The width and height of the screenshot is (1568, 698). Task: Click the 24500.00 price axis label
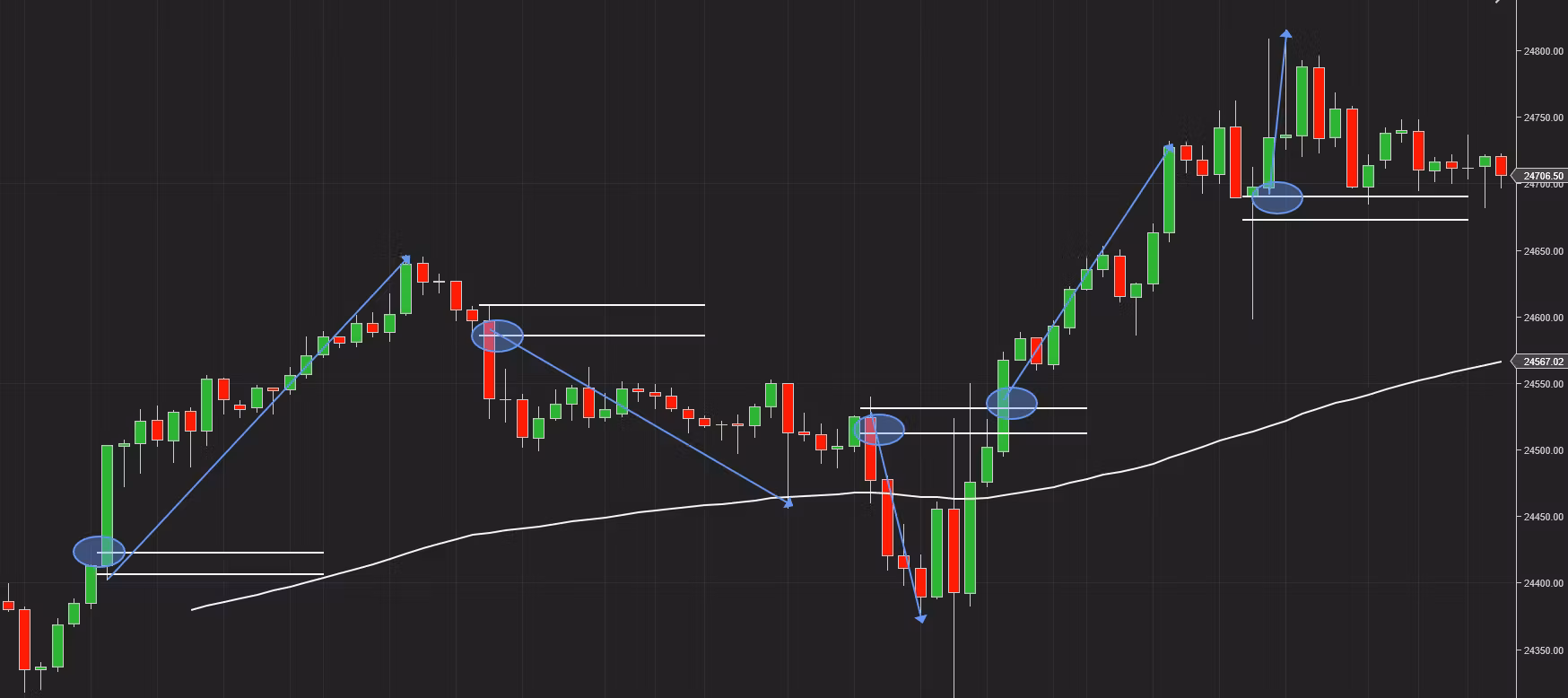[x=1543, y=450]
